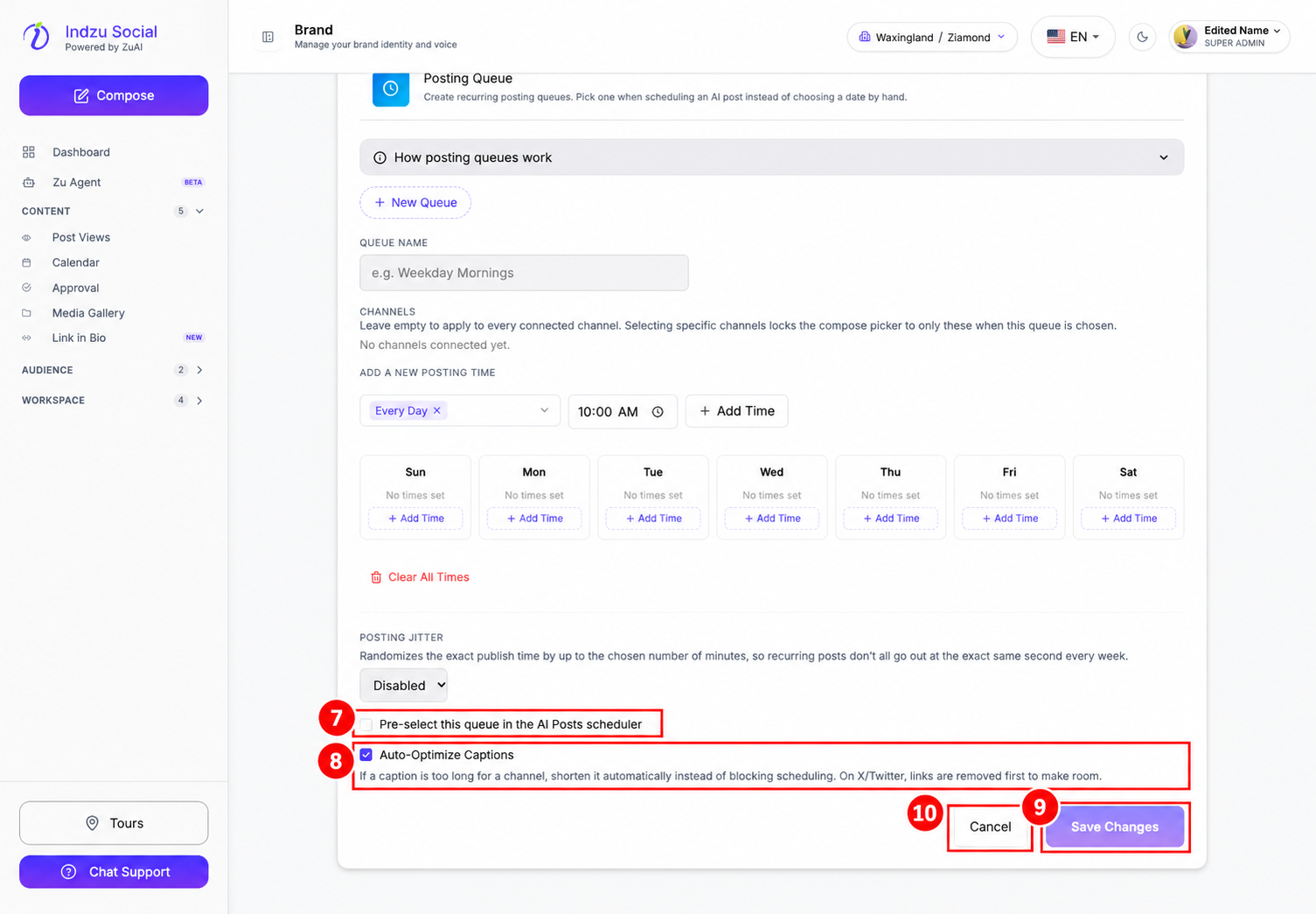Click the user avatar image
The height and width of the screenshot is (914, 1316).
click(x=1185, y=37)
